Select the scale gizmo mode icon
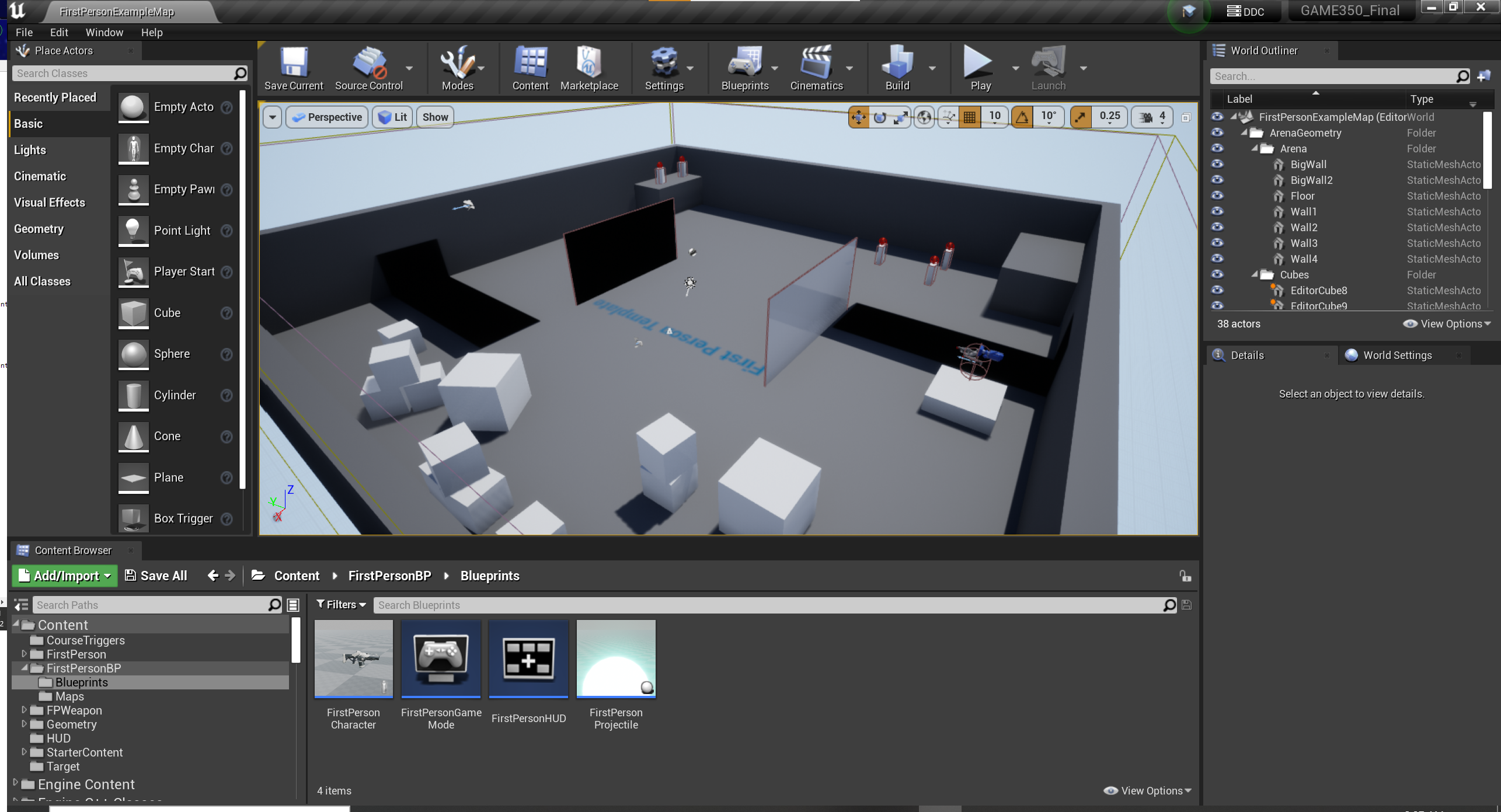 [x=901, y=117]
